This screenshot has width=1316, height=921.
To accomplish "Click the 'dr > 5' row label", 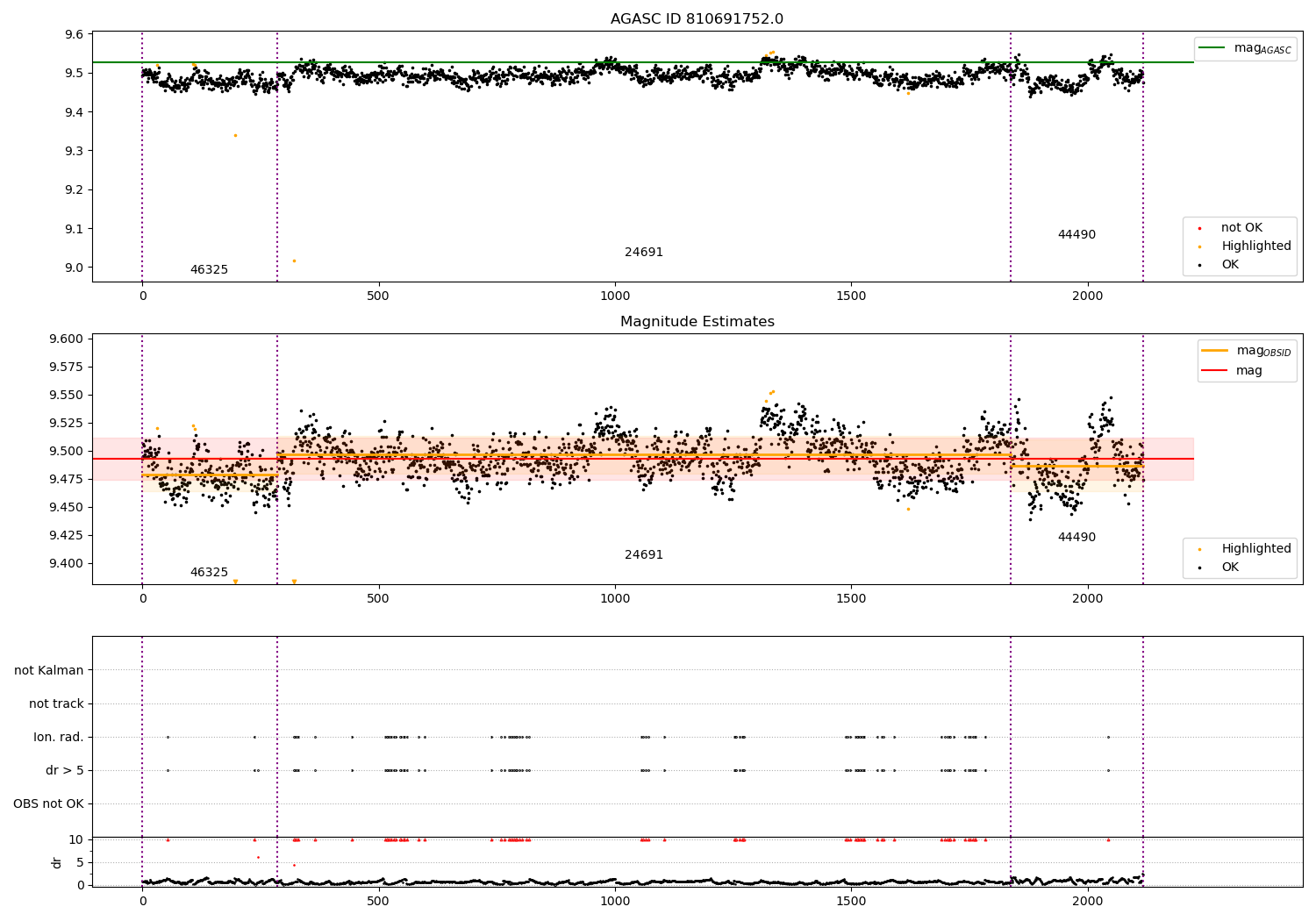I will (x=65, y=771).
